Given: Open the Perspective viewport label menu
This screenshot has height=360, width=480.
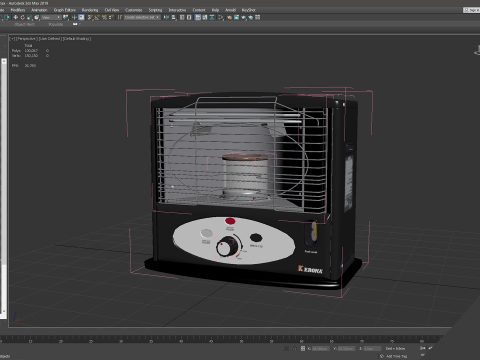Looking at the screenshot, I should [x=27, y=39].
